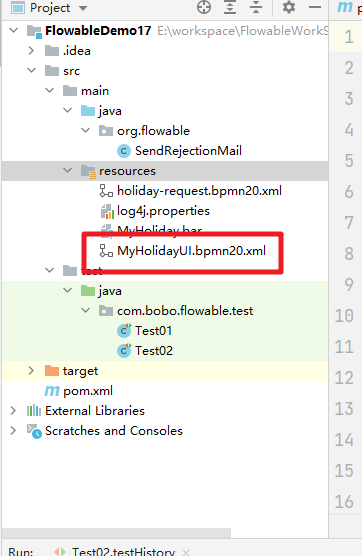
Task: Click the holiday-request BPMN file icon
Action: (x=106, y=191)
